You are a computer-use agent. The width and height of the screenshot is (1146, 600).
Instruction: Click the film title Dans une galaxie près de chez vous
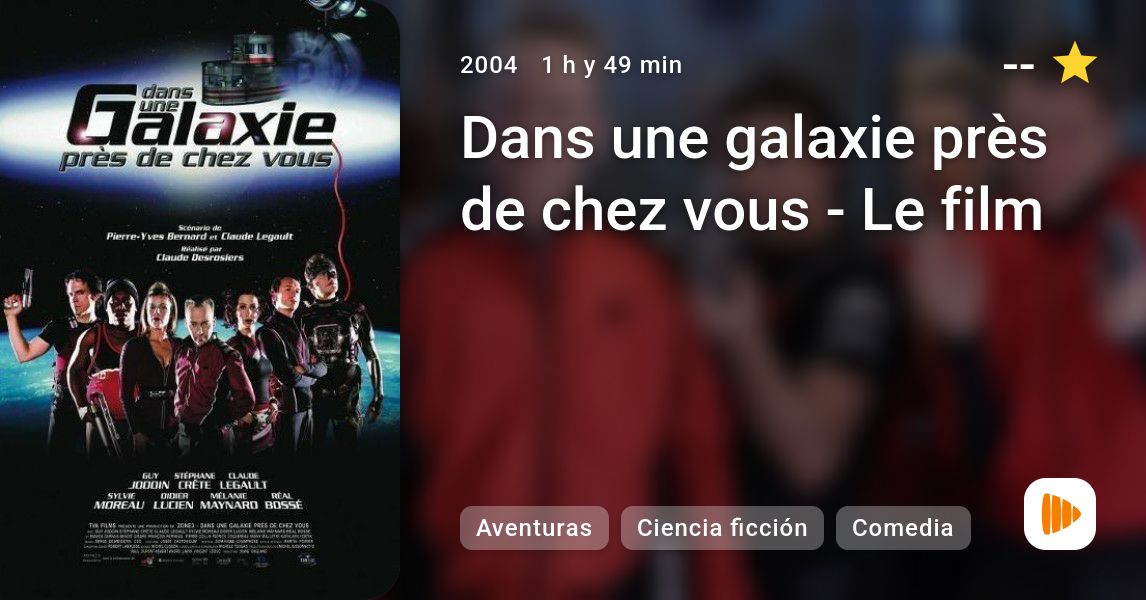pos(754,174)
